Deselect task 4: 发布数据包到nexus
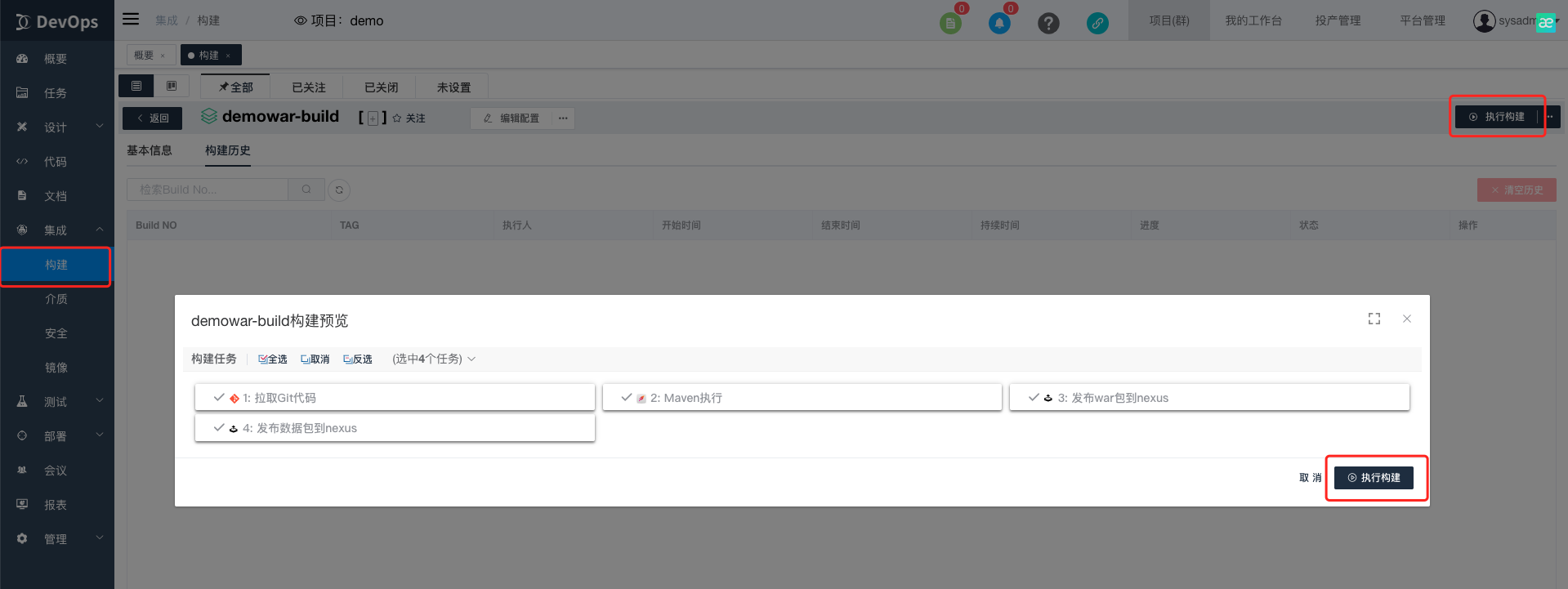 395,428
